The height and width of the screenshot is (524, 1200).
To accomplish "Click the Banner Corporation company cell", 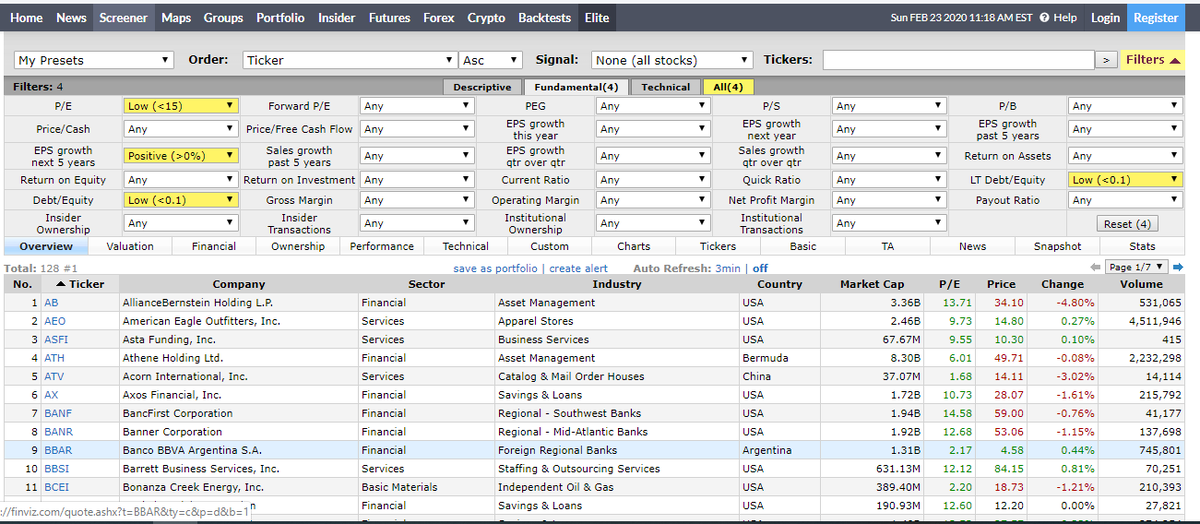I will pyautogui.click(x=239, y=432).
